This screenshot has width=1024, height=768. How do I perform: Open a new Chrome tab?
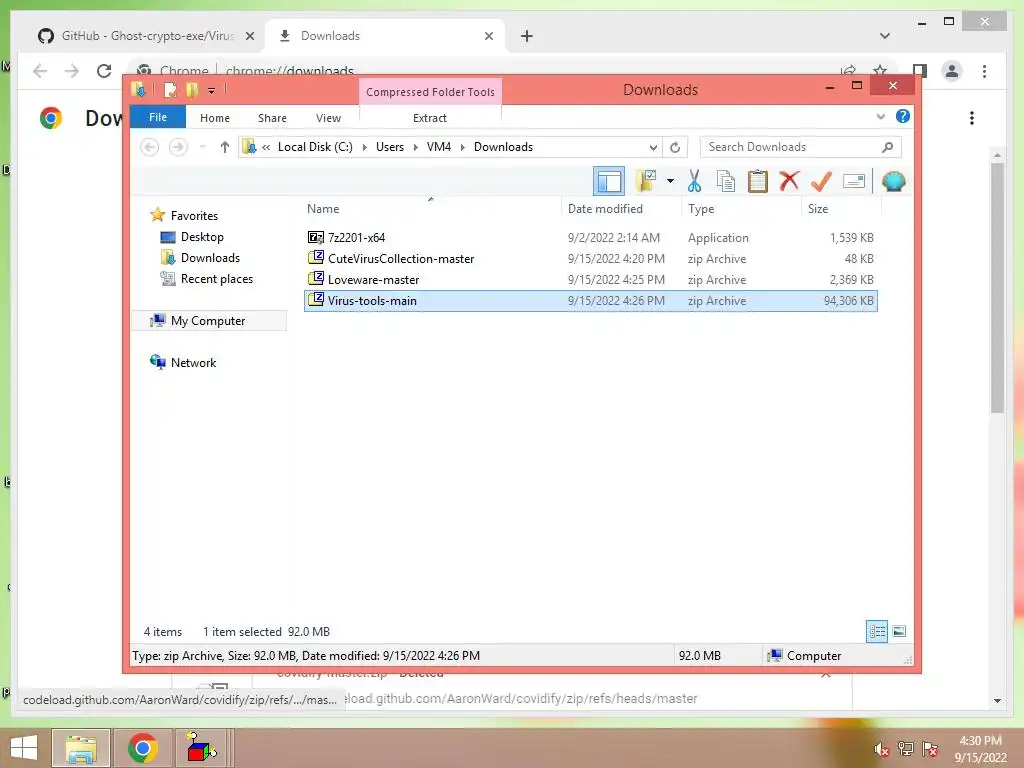pyautogui.click(x=526, y=36)
